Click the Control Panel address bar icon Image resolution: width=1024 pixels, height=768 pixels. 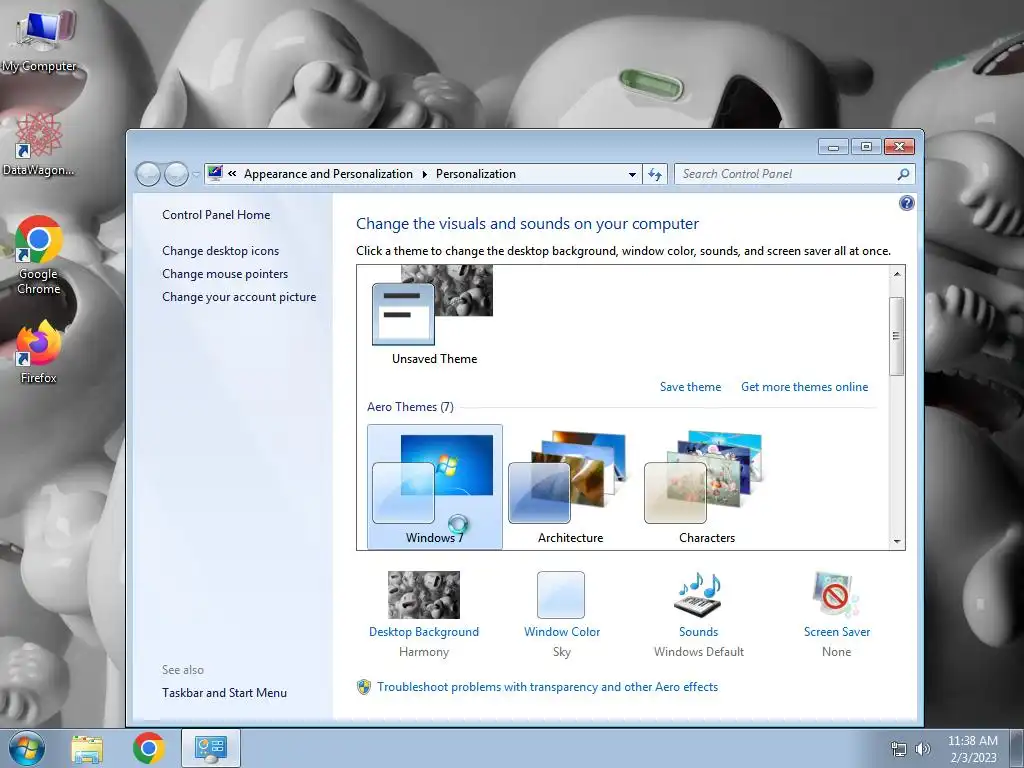(215, 173)
